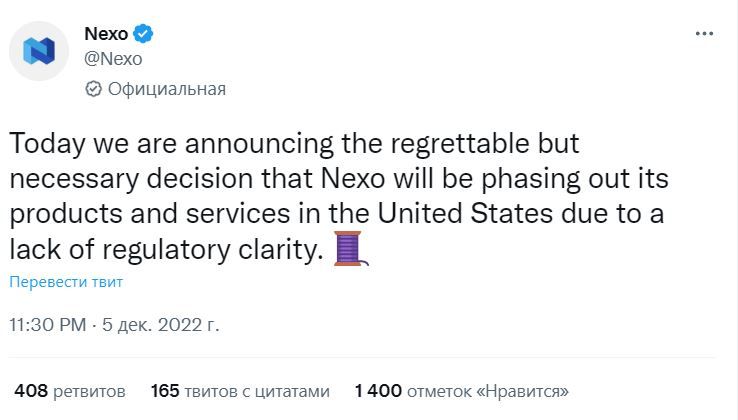Click the blue verified badge next to Nexo

[x=143, y=34]
